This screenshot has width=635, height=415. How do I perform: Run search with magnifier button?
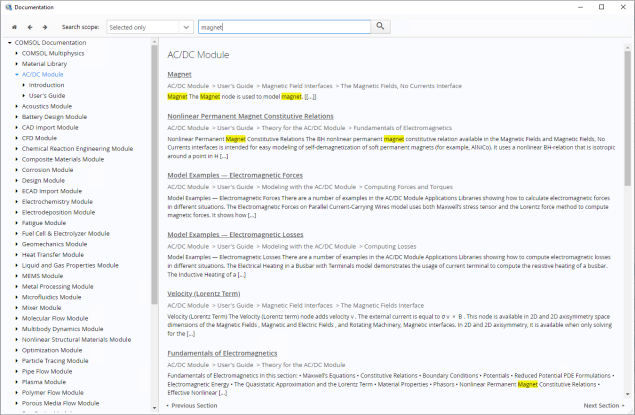(x=380, y=26)
